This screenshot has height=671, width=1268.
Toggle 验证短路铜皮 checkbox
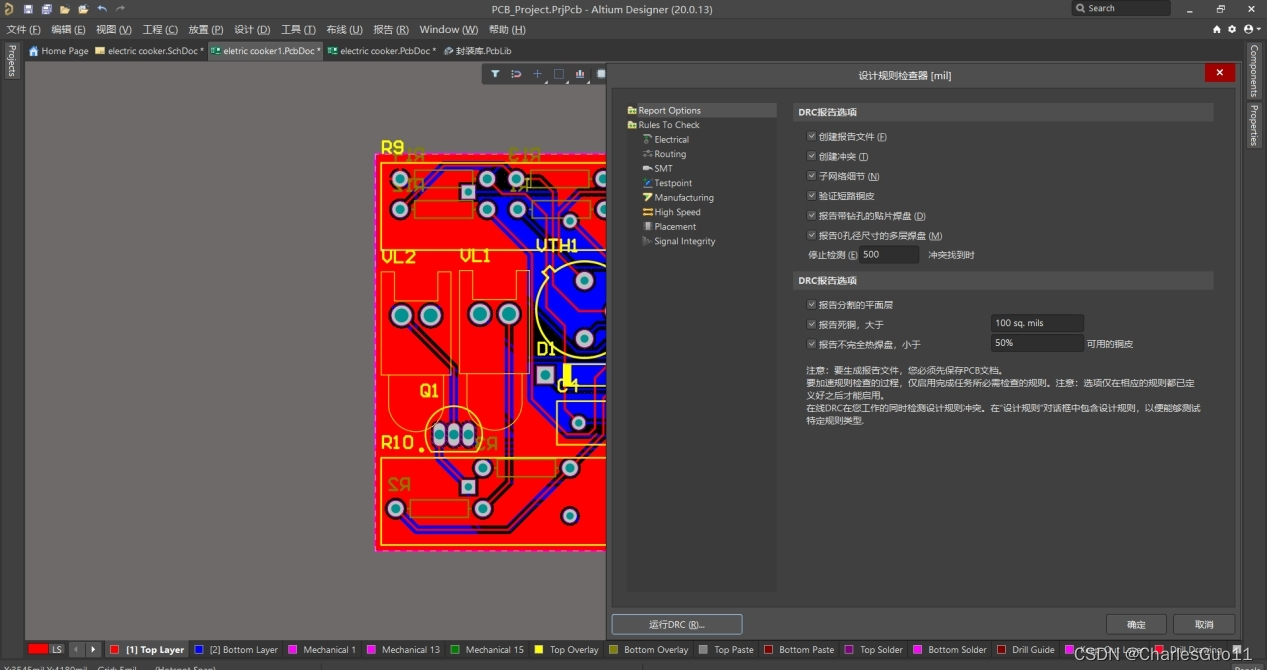click(811, 196)
